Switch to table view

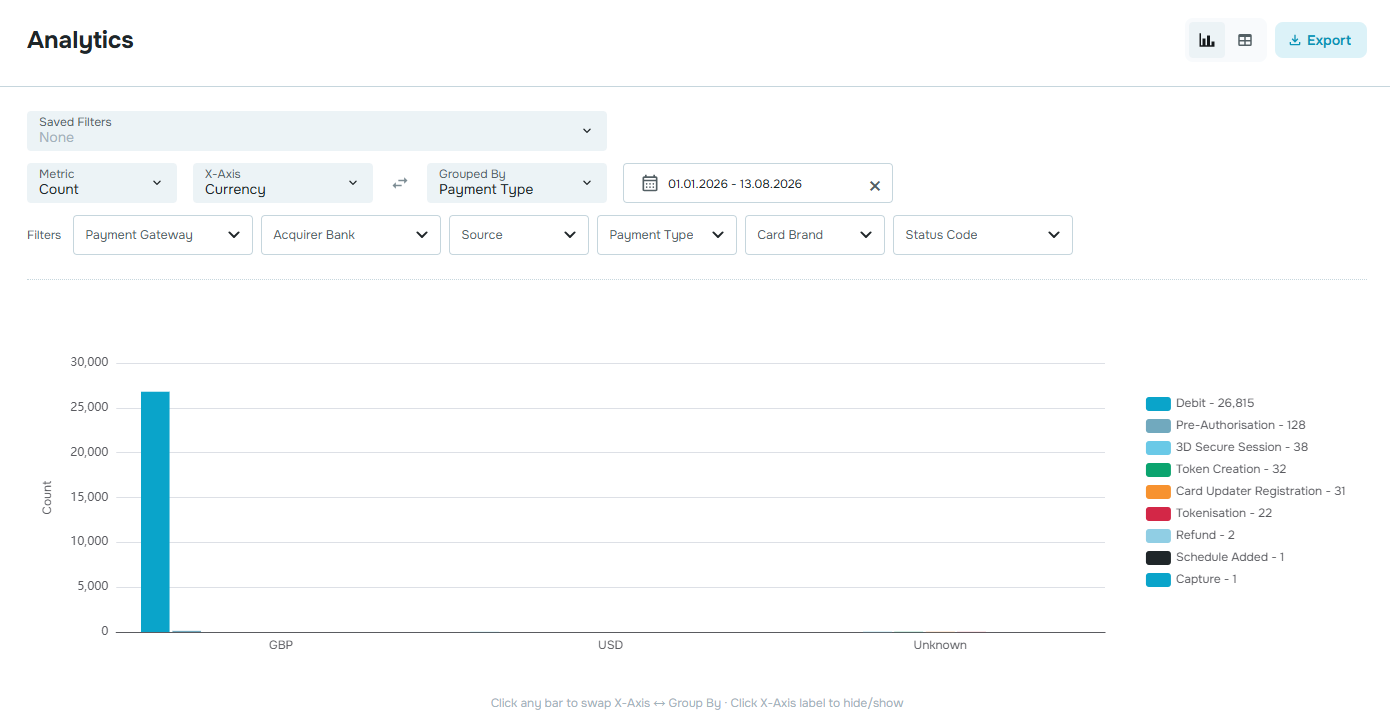[1245, 40]
